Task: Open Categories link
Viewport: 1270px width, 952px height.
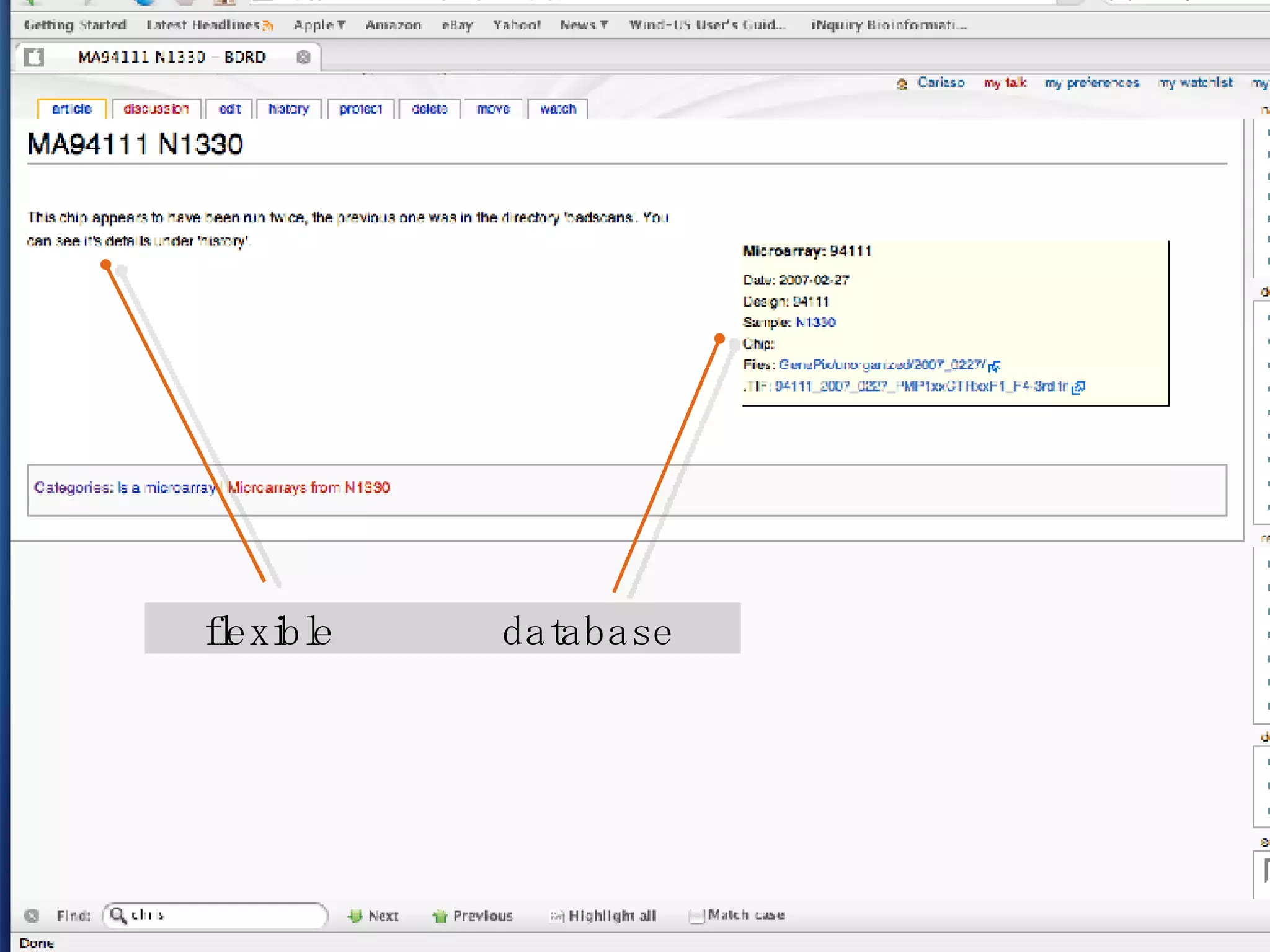Action: tap(72, 488)
